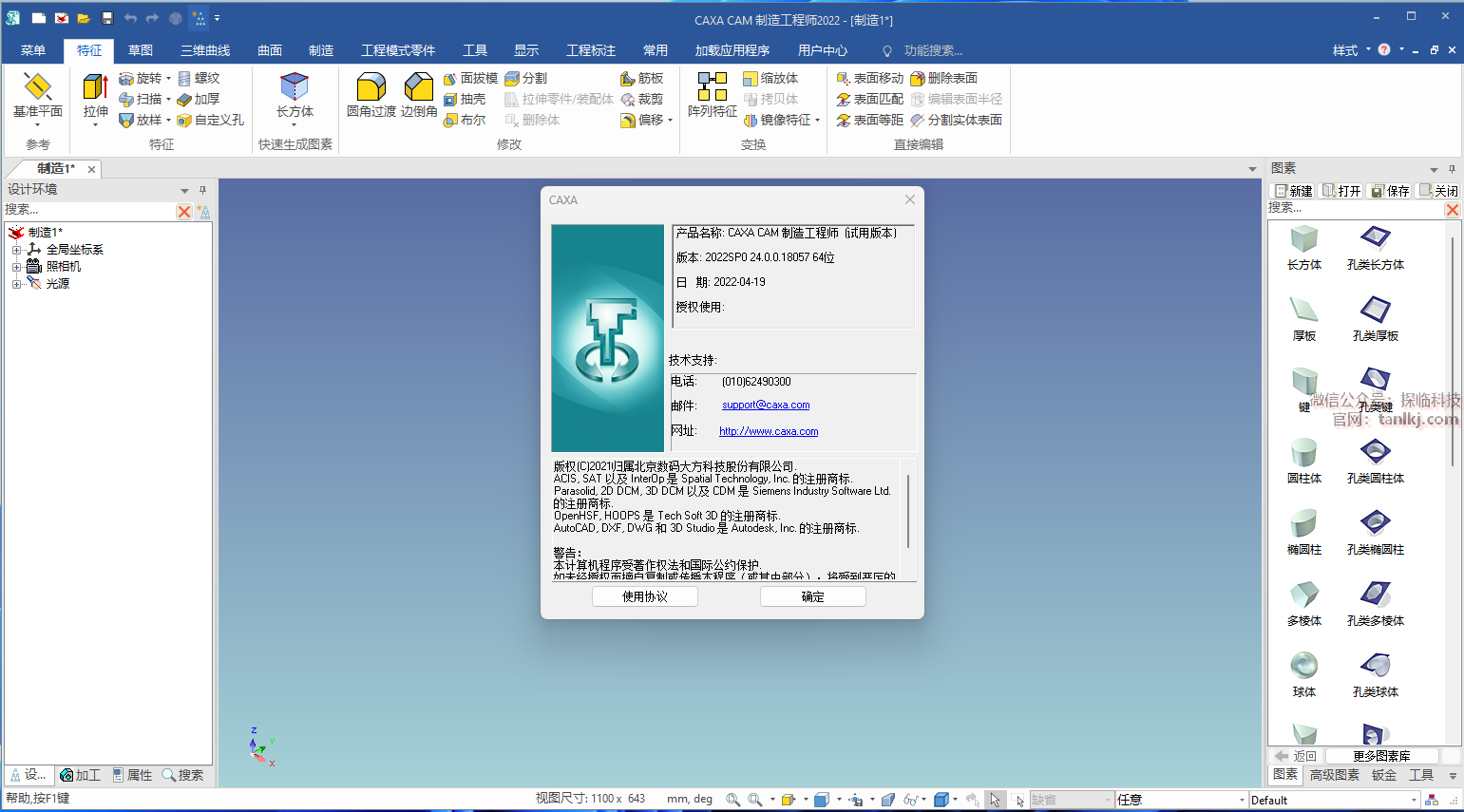Viewport: 1464px width, 812px height.
Task: Click the 自定义孔 custom hole tool
Action: tap(211, 120)
